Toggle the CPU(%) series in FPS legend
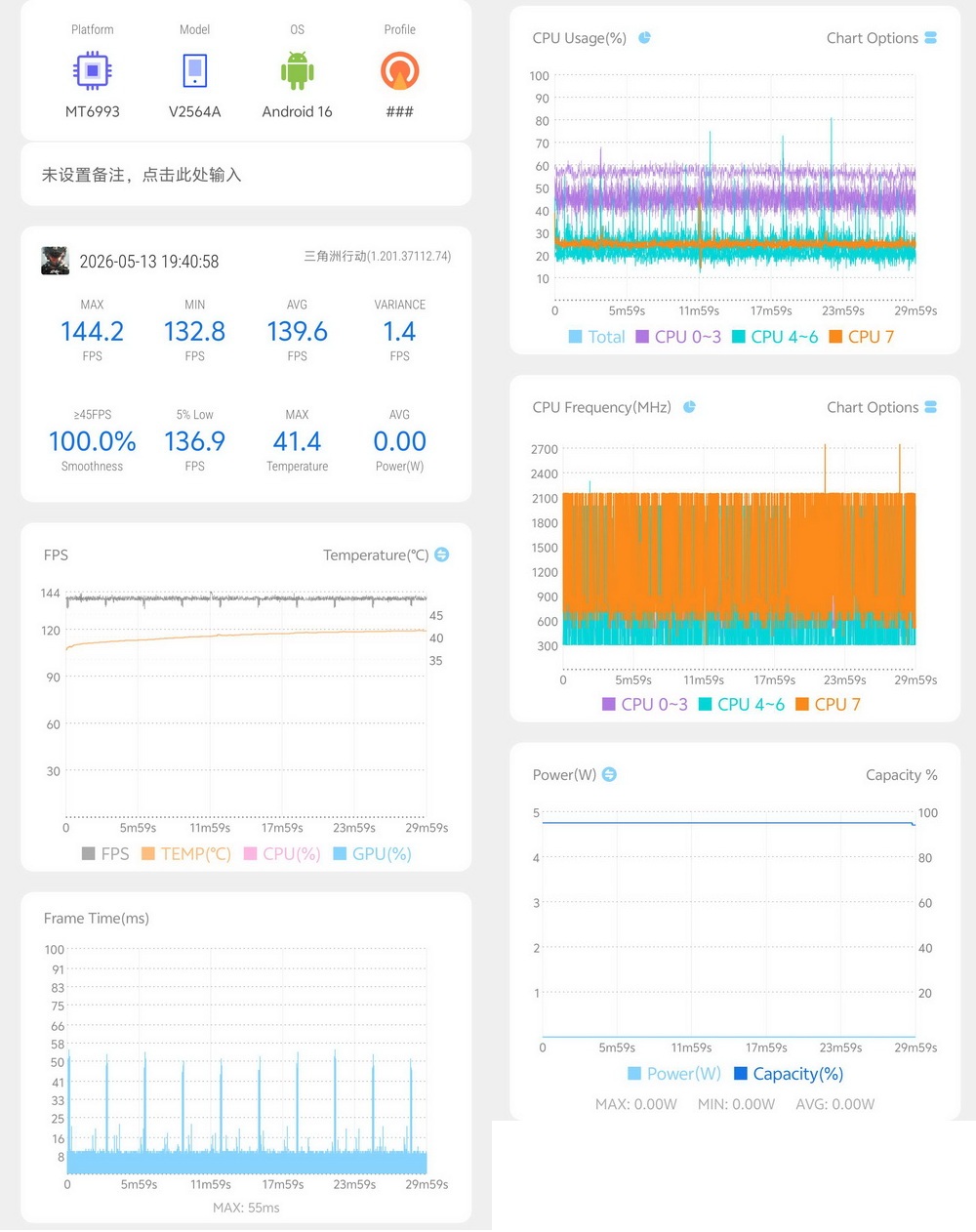 (282, 853)
